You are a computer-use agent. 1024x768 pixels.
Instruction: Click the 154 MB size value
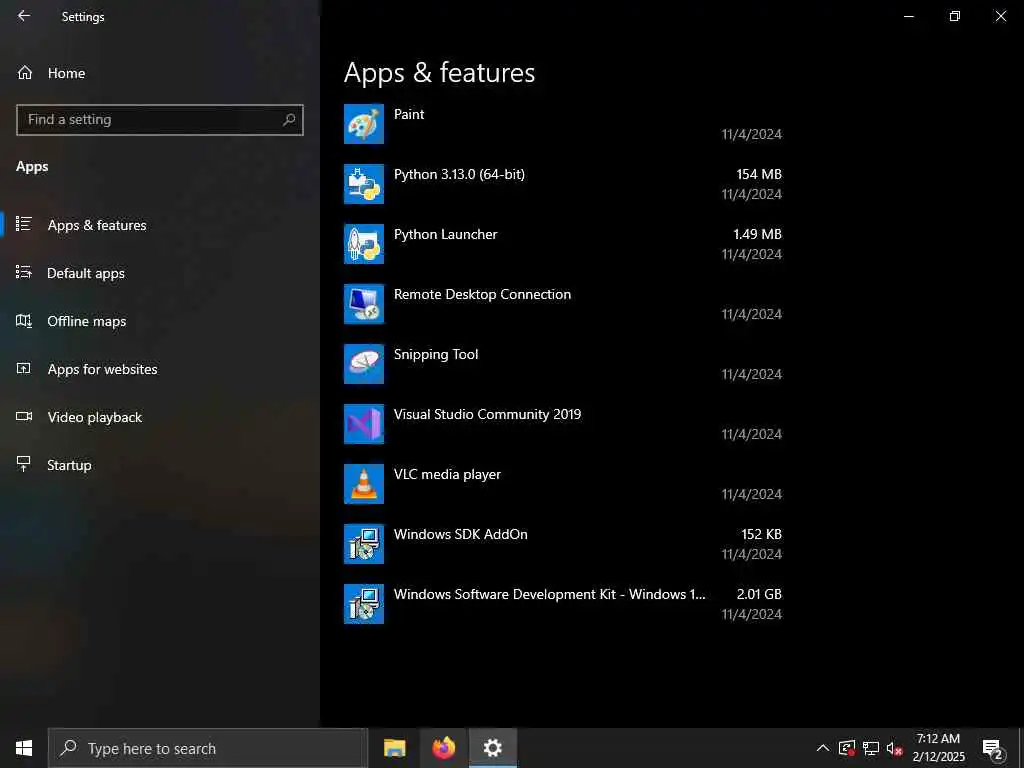point(759,174)
